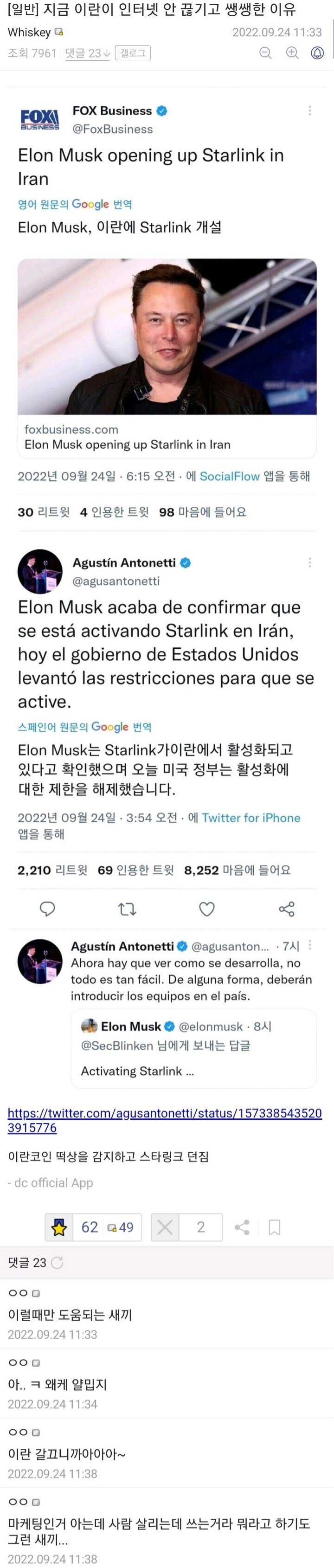Image resolution: width=334 pixels, height=1568 pixels.
Task: Tap the zoom out magnifier icon
Action: [x=265, y=53]
